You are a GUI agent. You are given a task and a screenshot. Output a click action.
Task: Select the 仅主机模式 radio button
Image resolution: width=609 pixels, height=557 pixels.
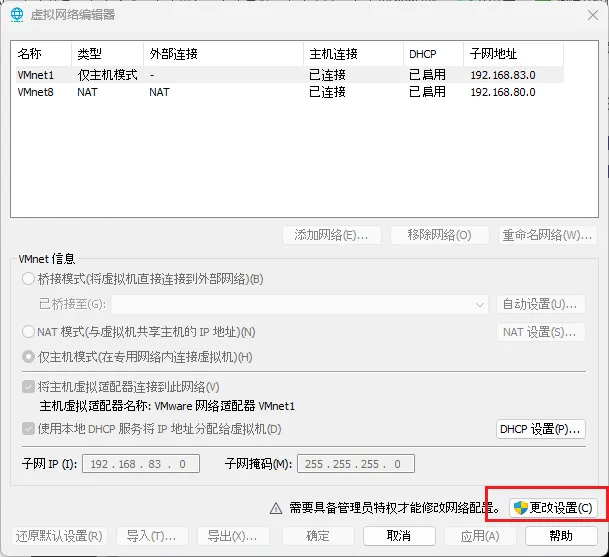(28, 357)
